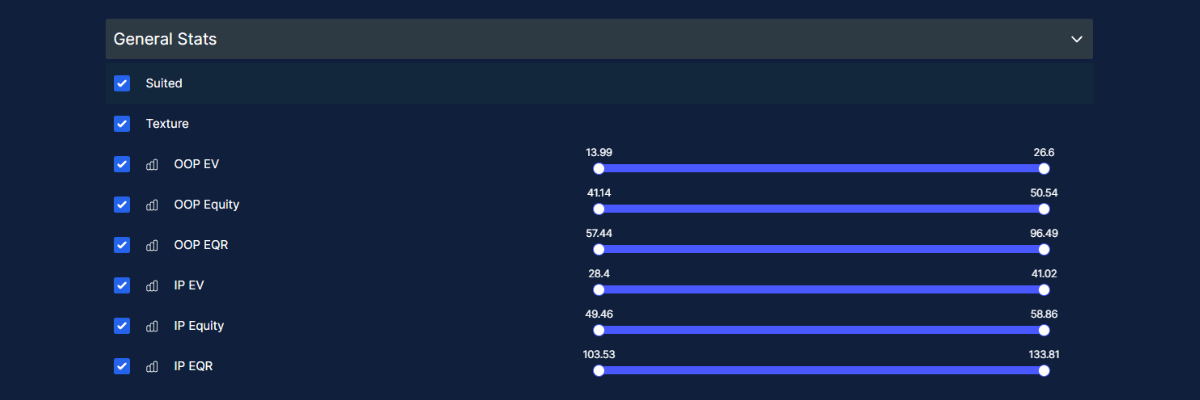Click the Suited row label
Image resolution: width=1200 pixels, height=400 pixels.
(x=164, y=83)
